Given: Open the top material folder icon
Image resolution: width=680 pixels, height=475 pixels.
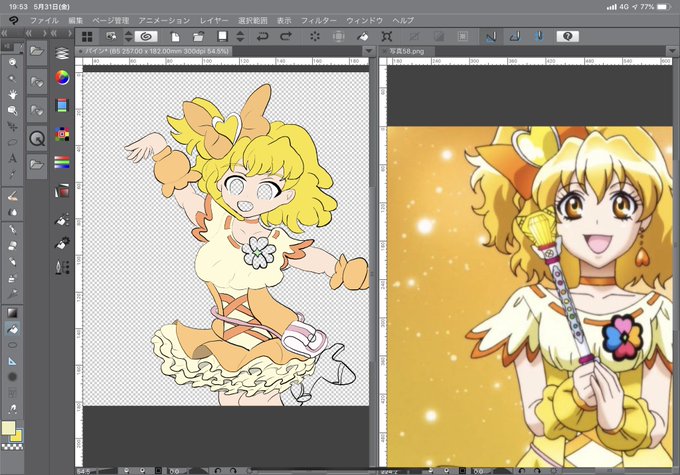Looking at the screenshot, I should [x=37, y=52].
